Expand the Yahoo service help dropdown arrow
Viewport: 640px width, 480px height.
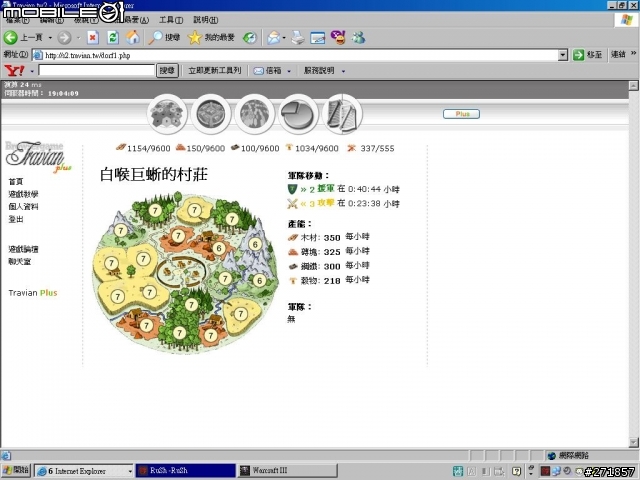343,71
